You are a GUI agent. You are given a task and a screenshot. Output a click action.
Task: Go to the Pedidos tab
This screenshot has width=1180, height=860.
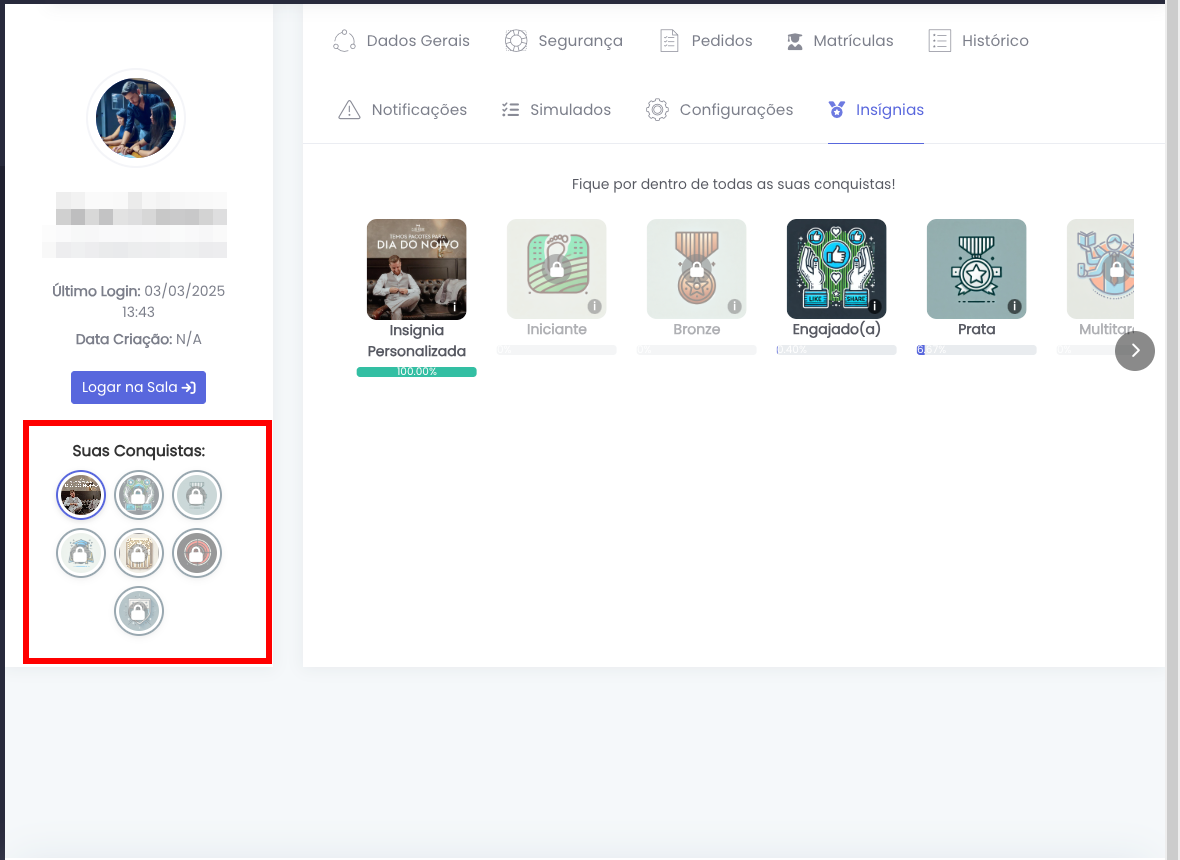click(706, 41)
